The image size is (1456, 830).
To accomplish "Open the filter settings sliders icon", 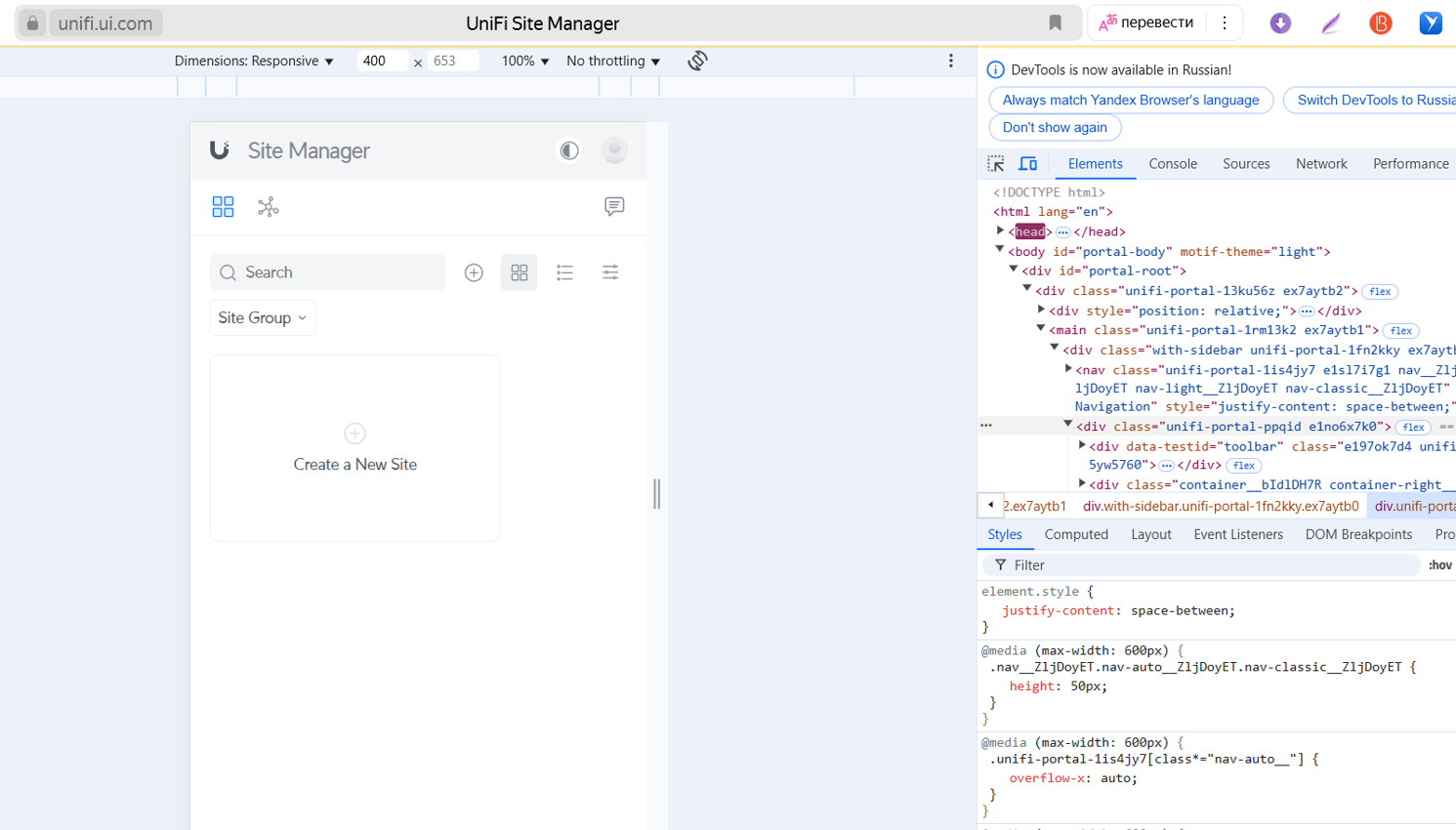I will (x=610, y=272).
